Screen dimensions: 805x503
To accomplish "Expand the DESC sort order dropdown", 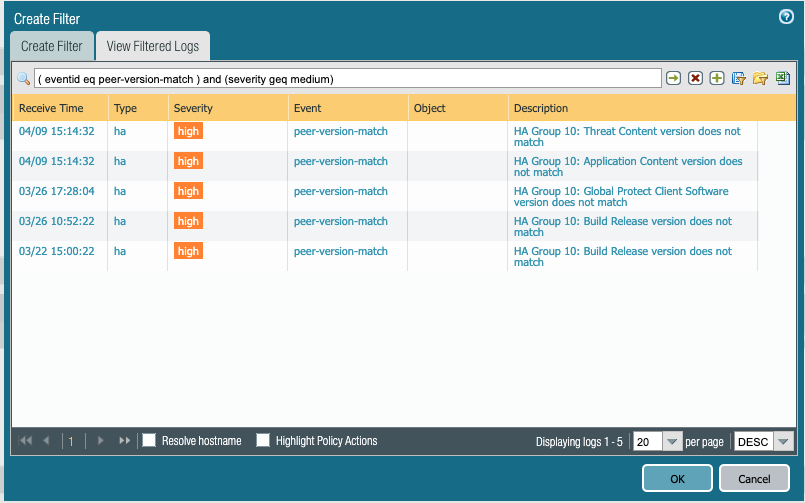I will (783, 442).
